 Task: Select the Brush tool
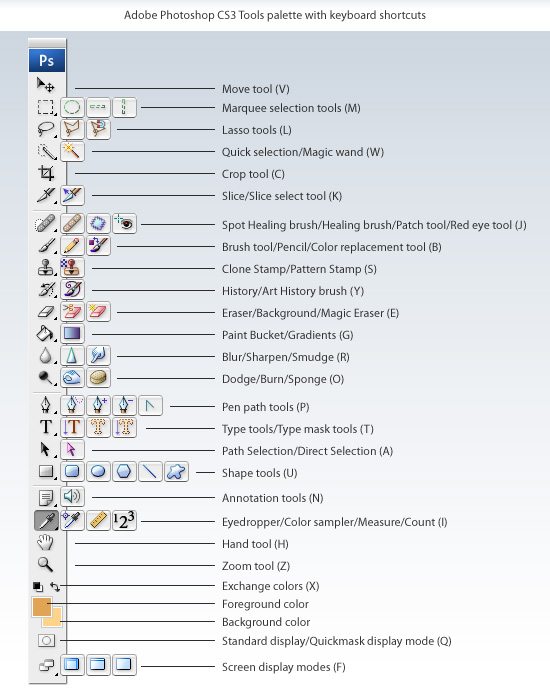[46, 246]
